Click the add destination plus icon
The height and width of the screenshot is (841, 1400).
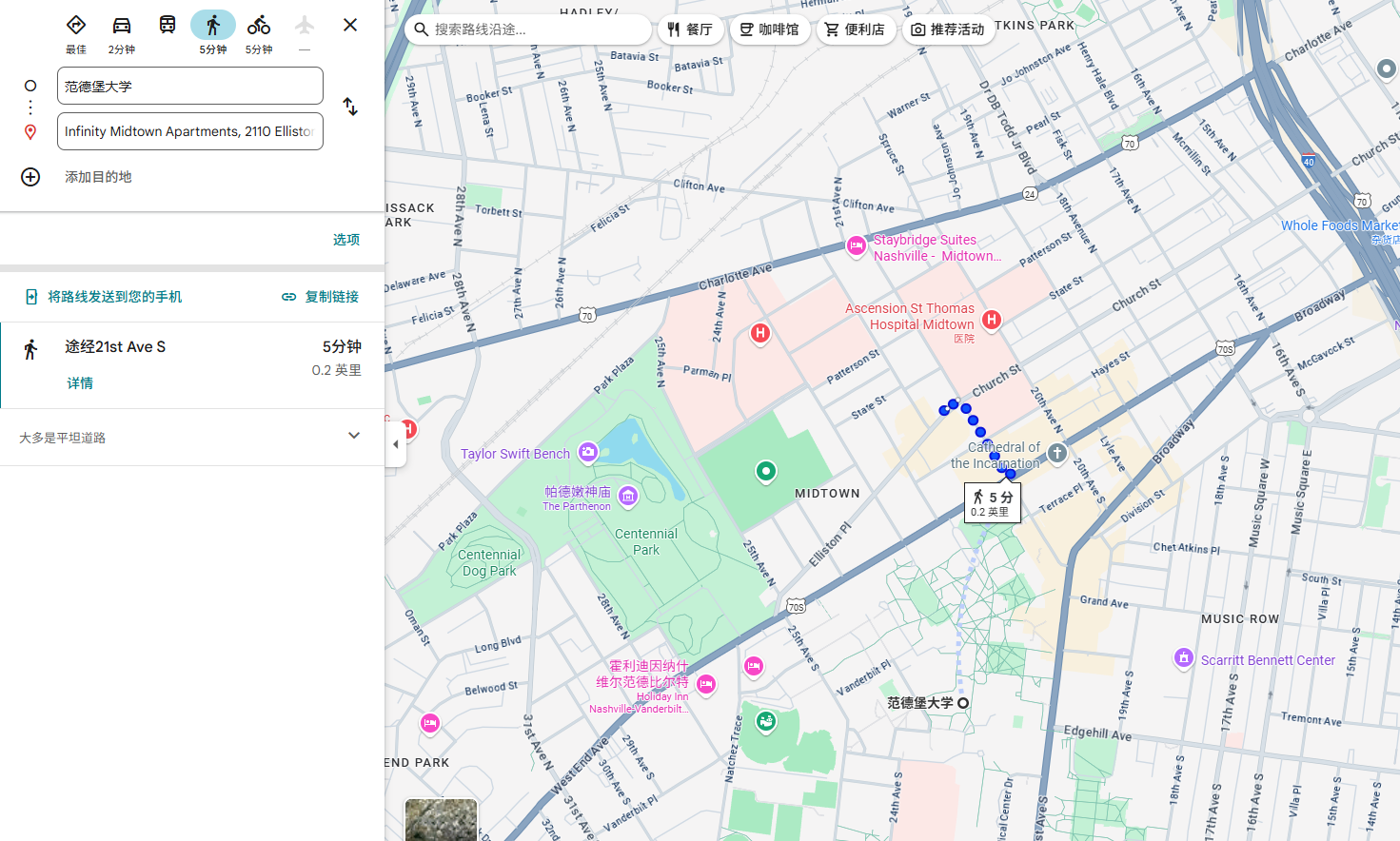(x=30, y=177)
